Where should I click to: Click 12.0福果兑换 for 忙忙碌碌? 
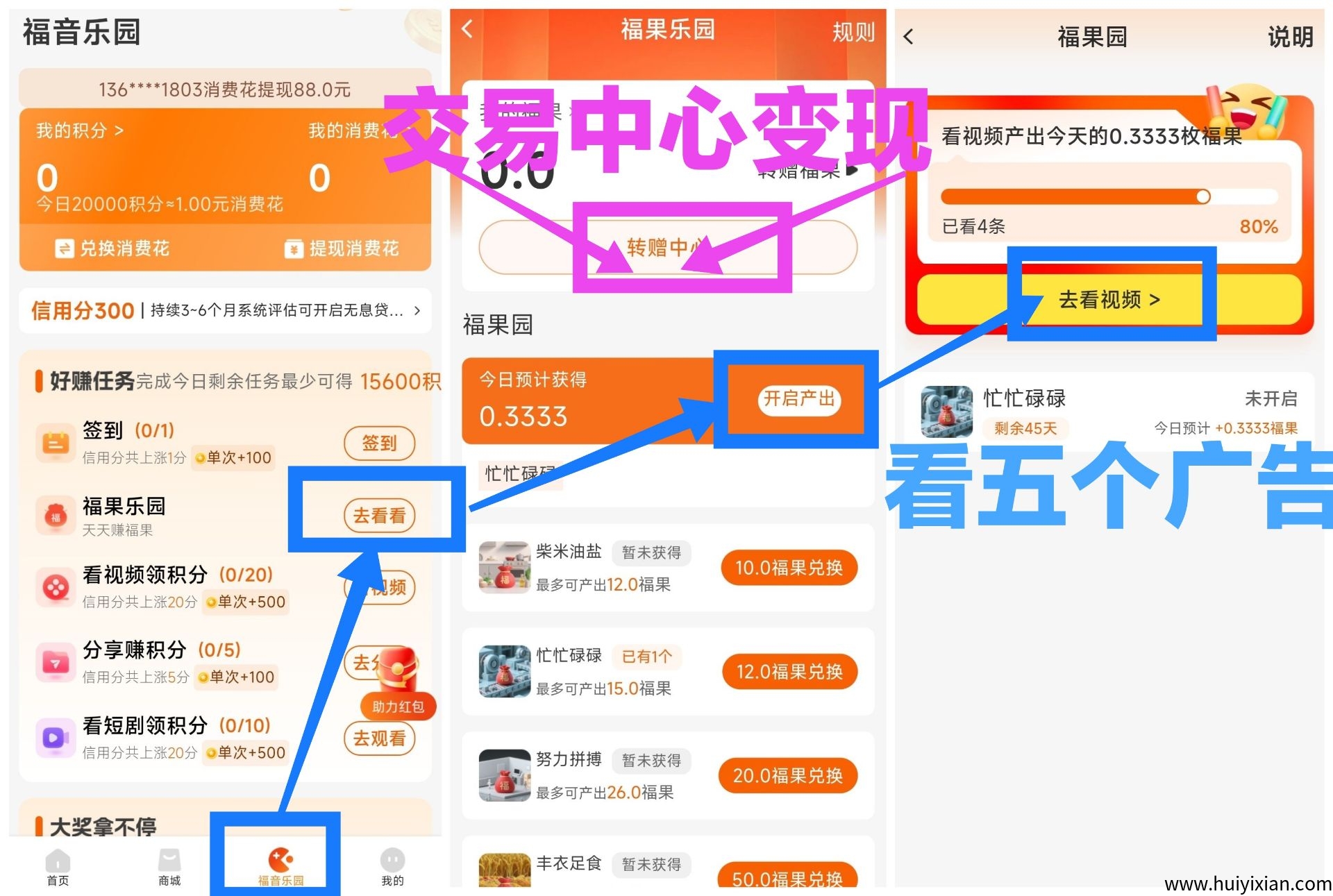[x=789, y=672]
